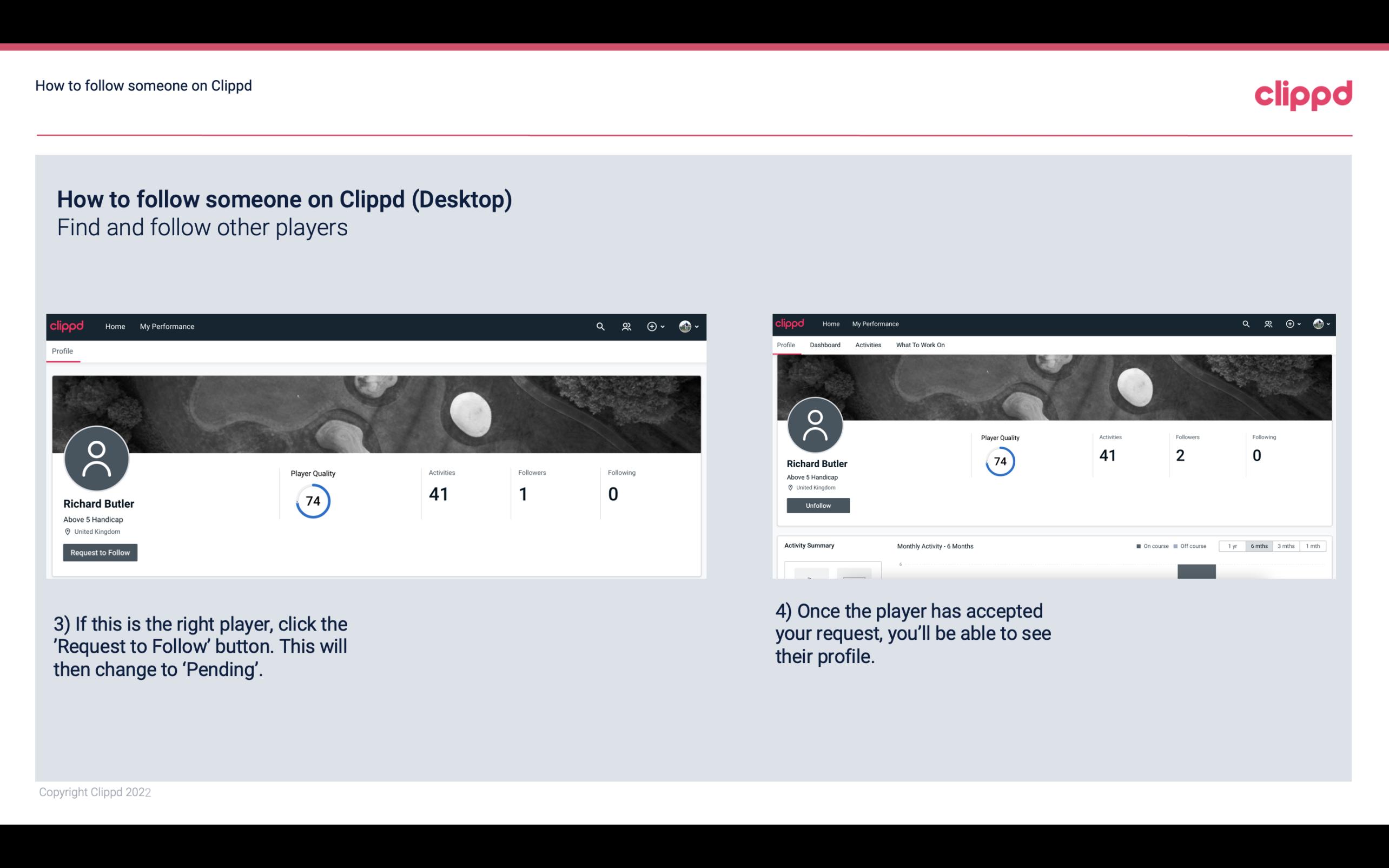Select the '6 mths' activity period toggle

(1259, 546)
